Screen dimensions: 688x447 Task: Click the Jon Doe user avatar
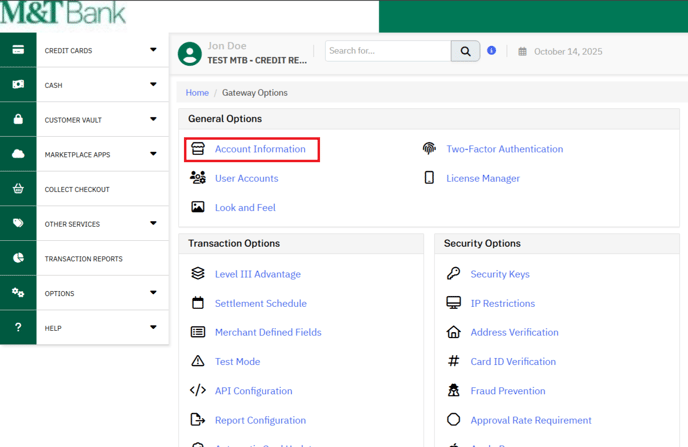(189, 53)
